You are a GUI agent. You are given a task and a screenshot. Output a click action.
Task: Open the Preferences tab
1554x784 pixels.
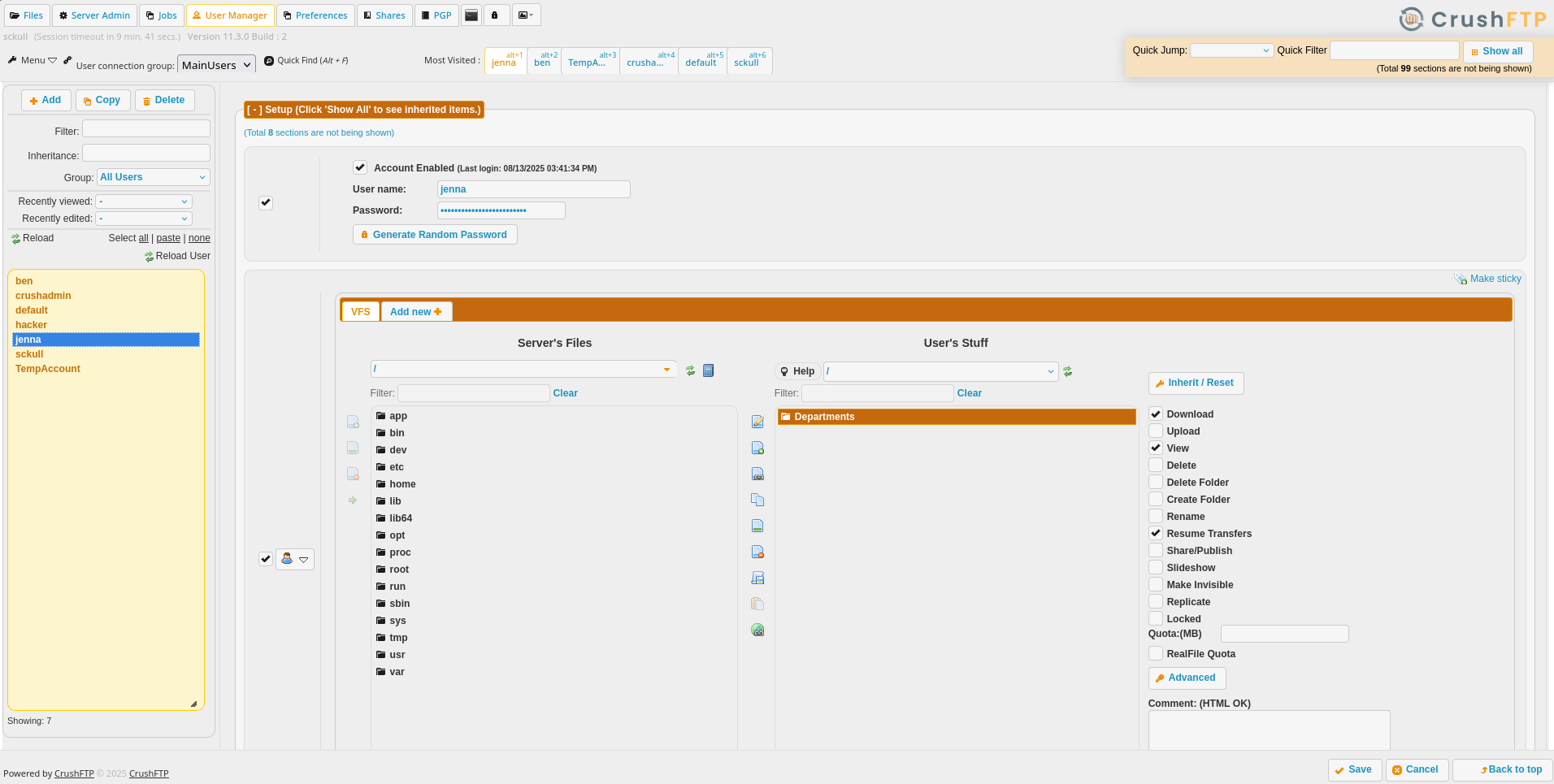(315, 15)
